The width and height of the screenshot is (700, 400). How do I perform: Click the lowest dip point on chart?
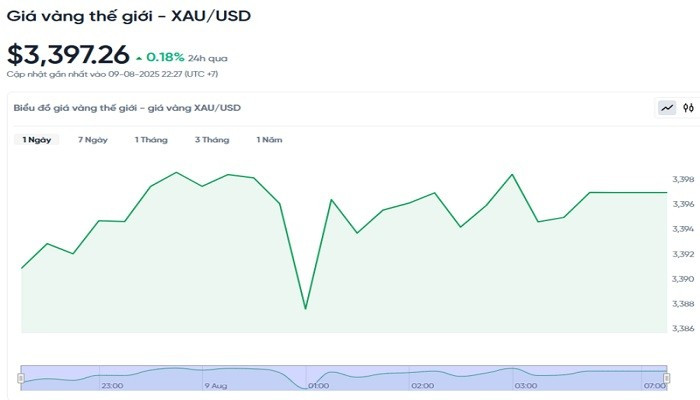point(305,308)
